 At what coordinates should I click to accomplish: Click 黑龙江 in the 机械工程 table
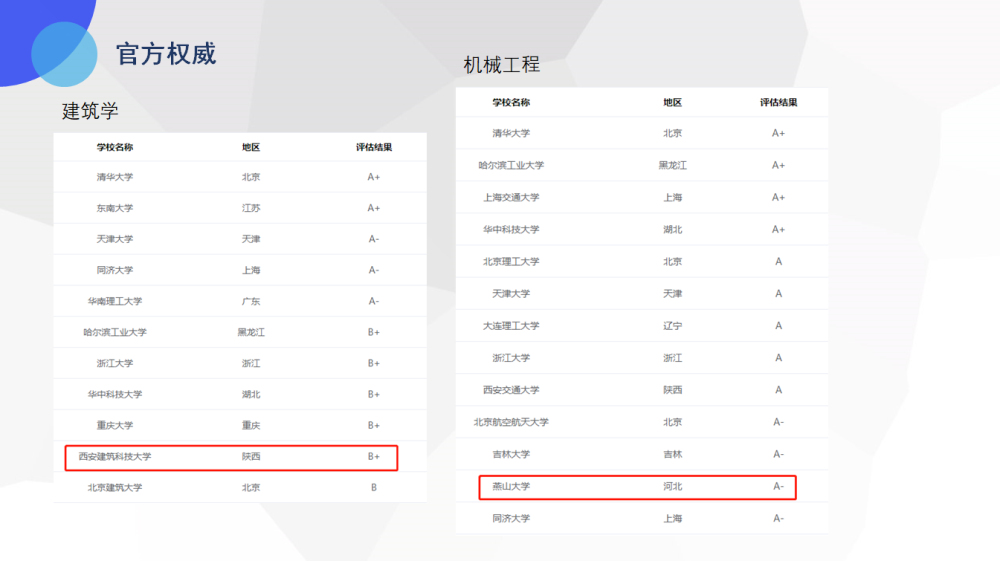pyautogui.click(x=672, y=165)
